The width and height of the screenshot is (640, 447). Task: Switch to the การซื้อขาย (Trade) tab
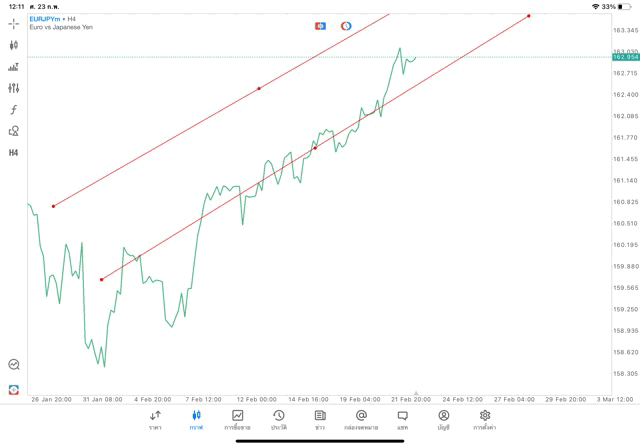237,419
